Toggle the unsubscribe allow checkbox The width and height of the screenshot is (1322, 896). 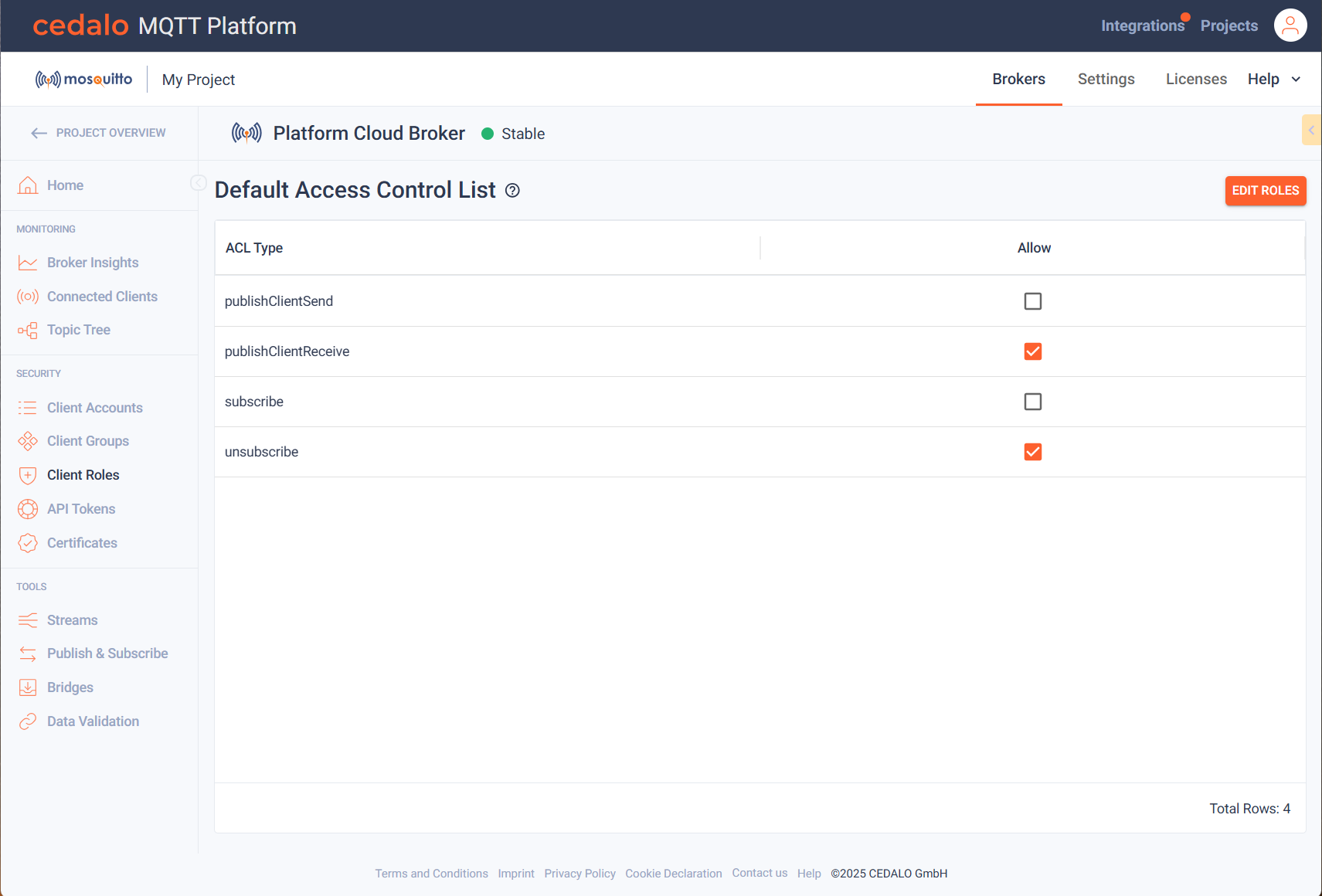(1033, 452)
